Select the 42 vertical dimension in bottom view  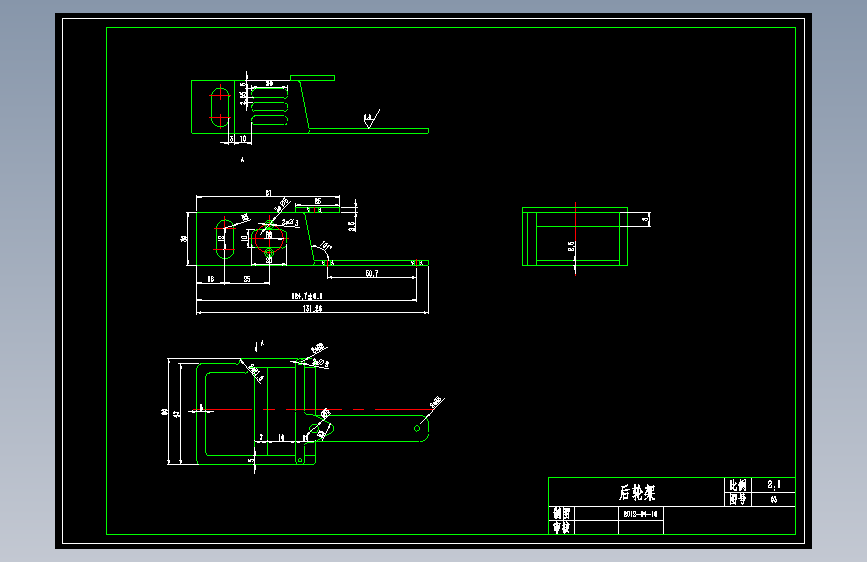pos(176,413)
